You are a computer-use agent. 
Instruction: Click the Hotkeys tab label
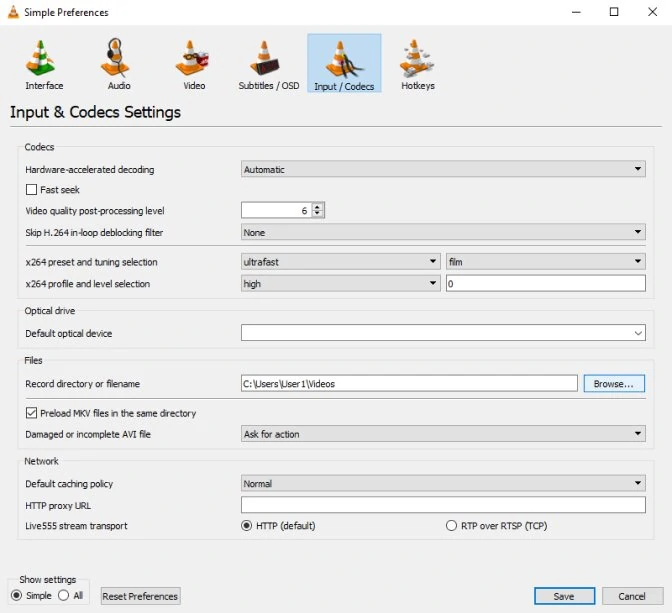(x=418, y=85)
